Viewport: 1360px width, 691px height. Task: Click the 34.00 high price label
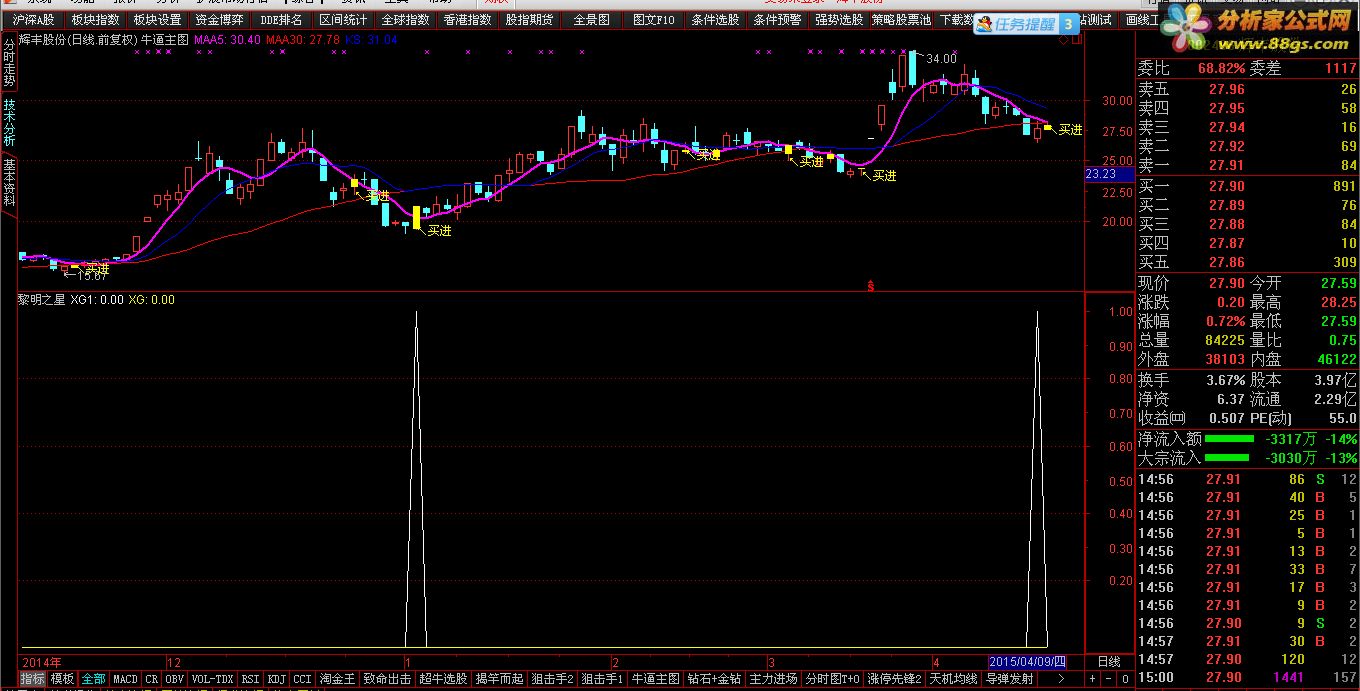941,59
